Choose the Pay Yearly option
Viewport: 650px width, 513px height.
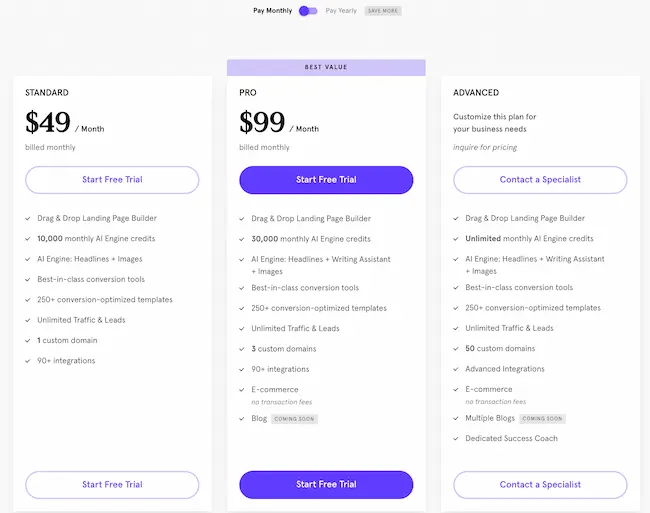click(341, 11)
